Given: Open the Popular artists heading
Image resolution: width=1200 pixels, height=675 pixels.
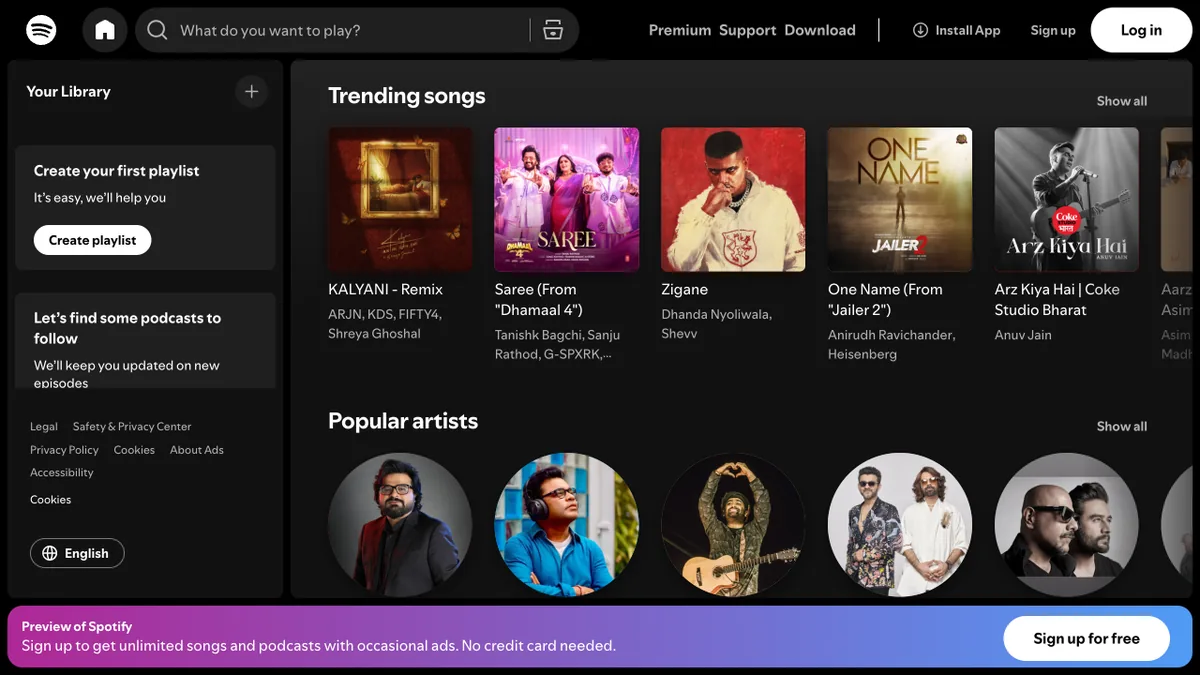Looking at the screenshot, I should 403,421.
